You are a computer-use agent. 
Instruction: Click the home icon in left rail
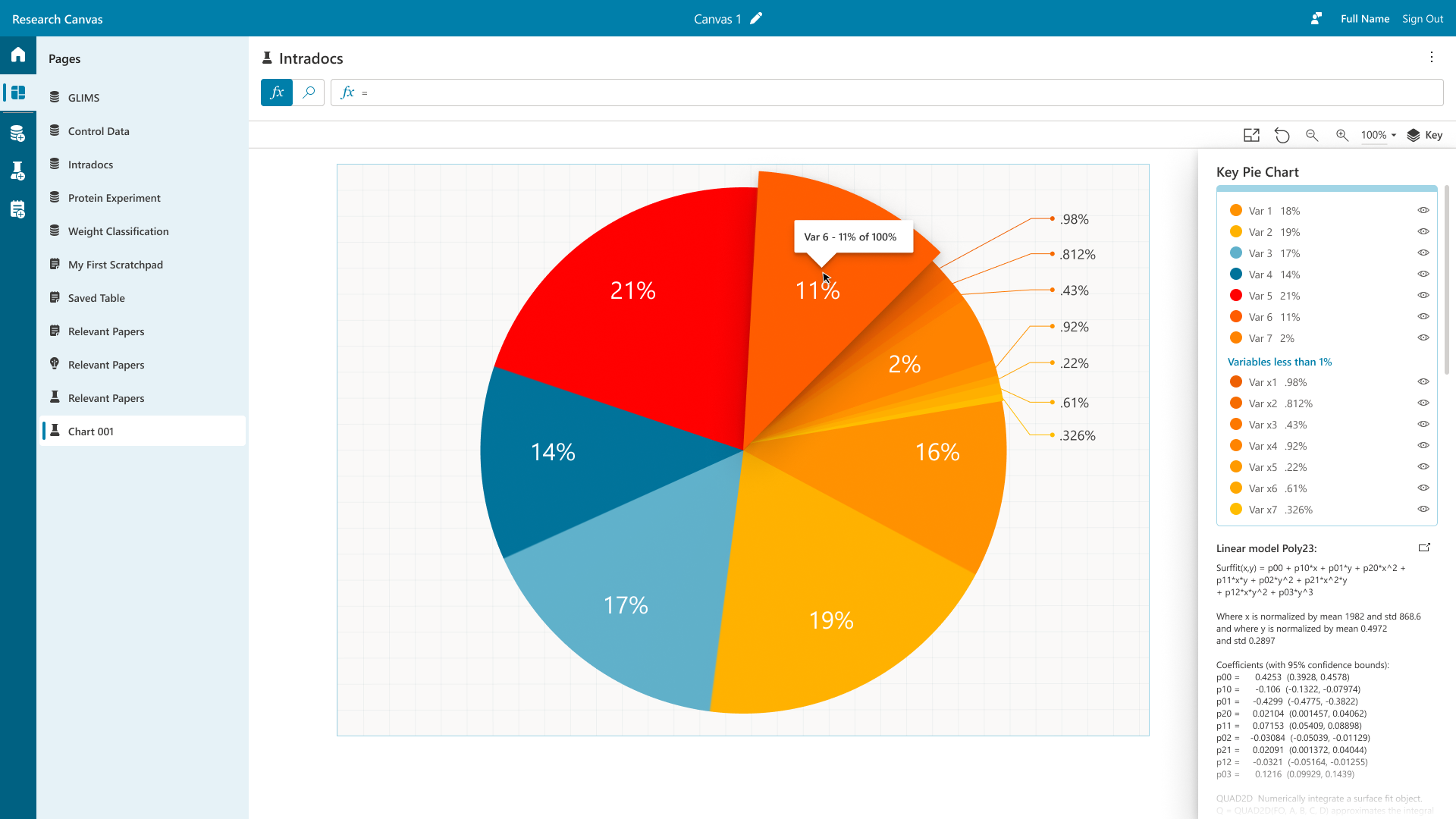pyautogui.click(x=18, y=55)
